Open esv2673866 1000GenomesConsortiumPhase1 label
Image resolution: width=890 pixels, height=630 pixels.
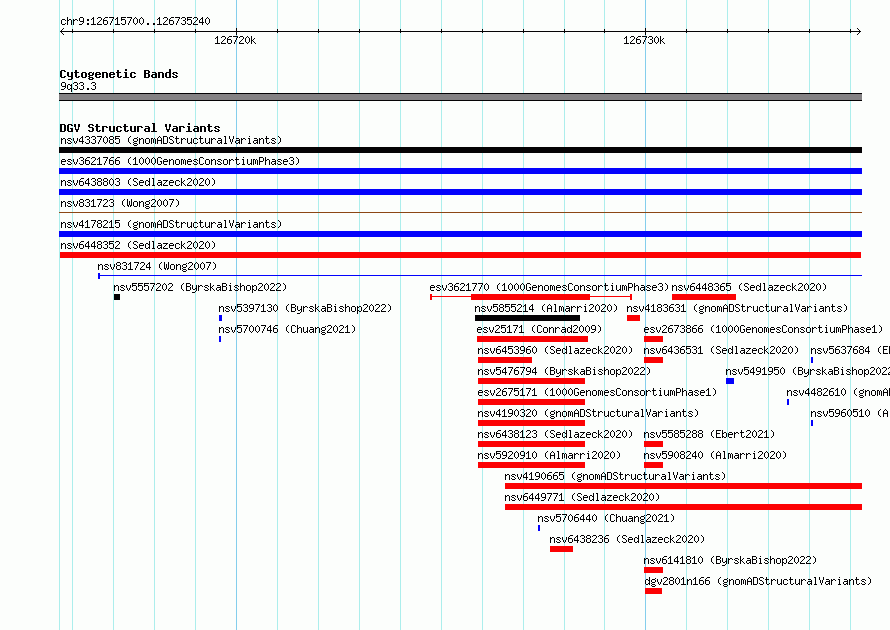(763, 329)
